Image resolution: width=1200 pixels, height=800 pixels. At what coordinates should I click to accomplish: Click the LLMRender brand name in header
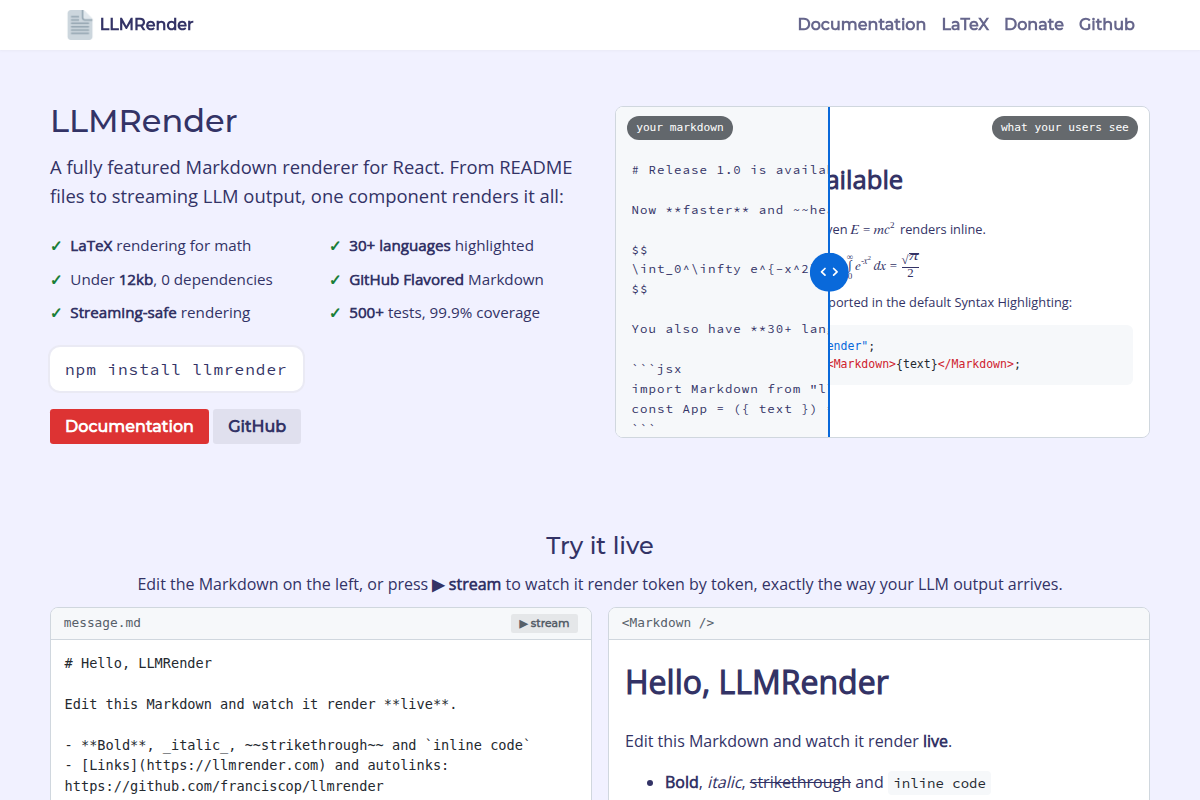(x=147, y=25)
